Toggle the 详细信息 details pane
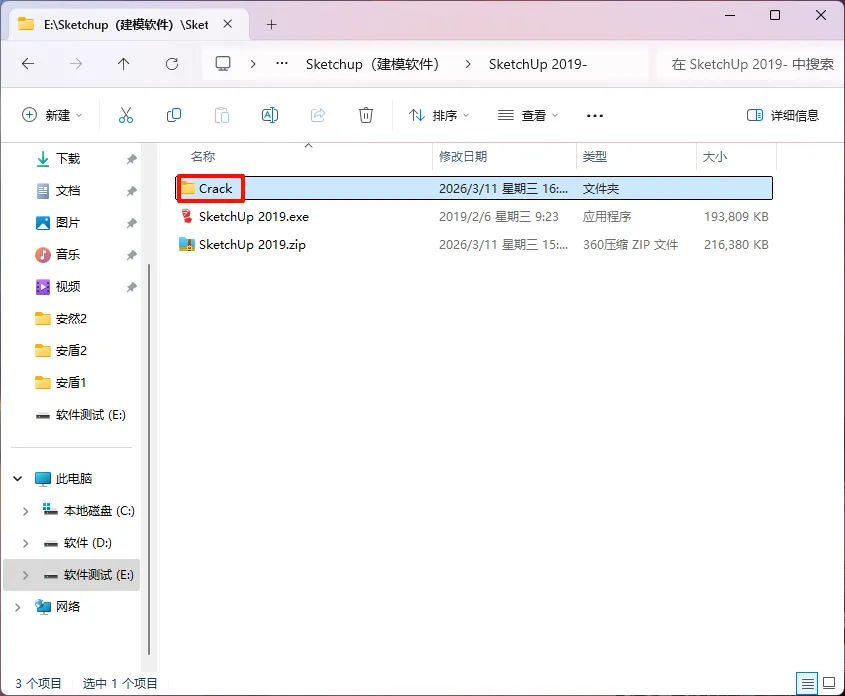845x696 pixels. click(x=782, y=115)
